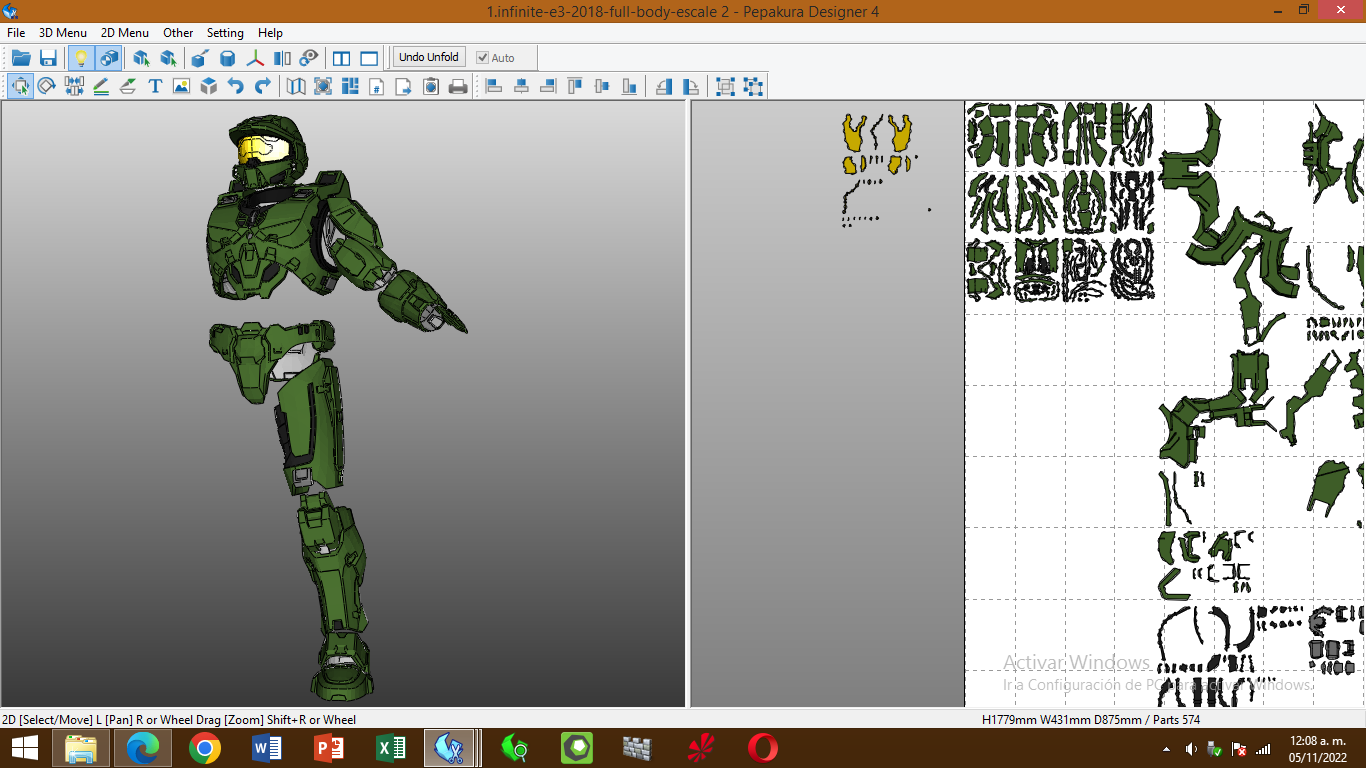The height and width of the screenshot is (768, 1366).
Task: Save the project with the floppy disk icon
Action: 48,58
